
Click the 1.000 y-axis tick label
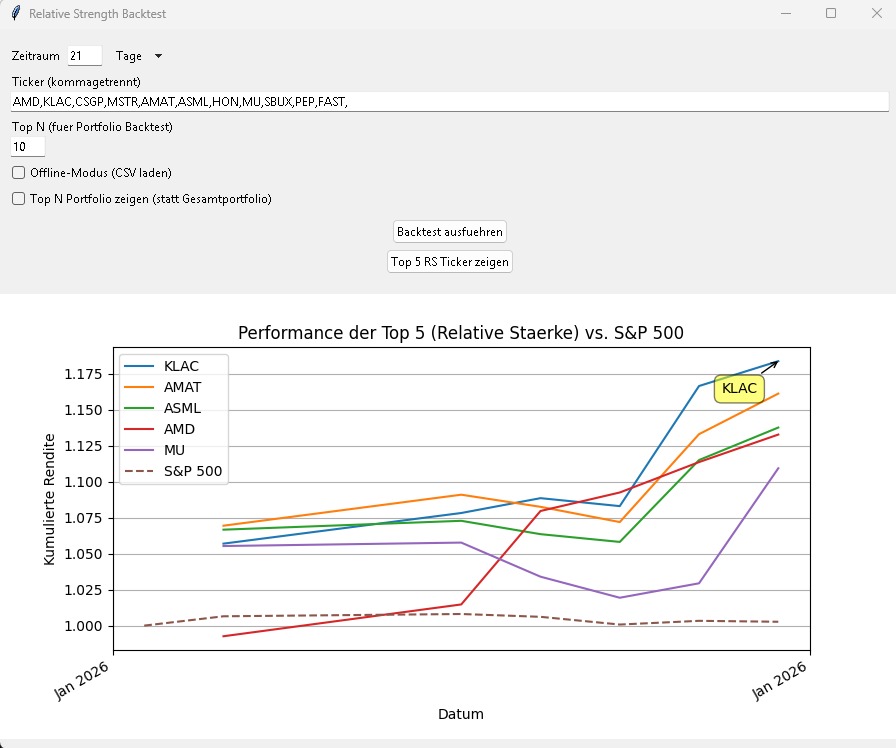pyautogui.click(x=83, y=626)
